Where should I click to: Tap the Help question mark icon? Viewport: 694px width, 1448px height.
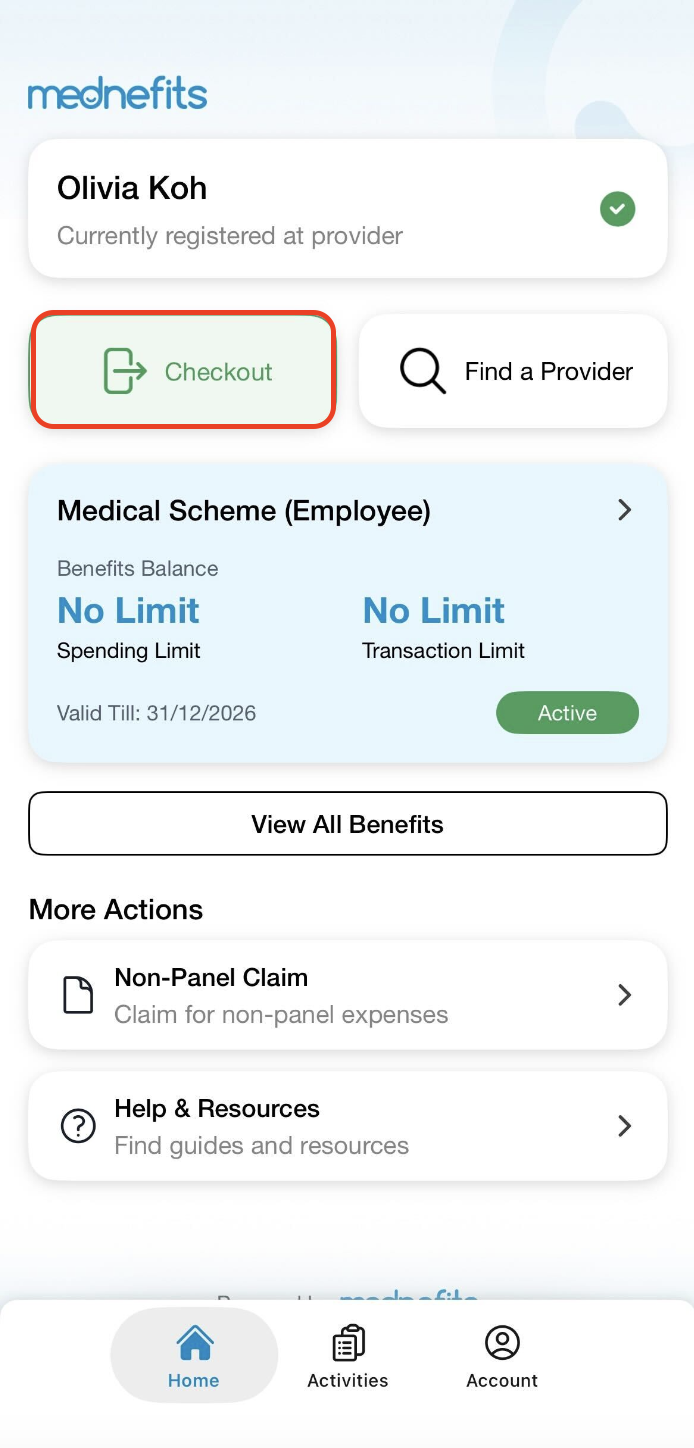78,1126
